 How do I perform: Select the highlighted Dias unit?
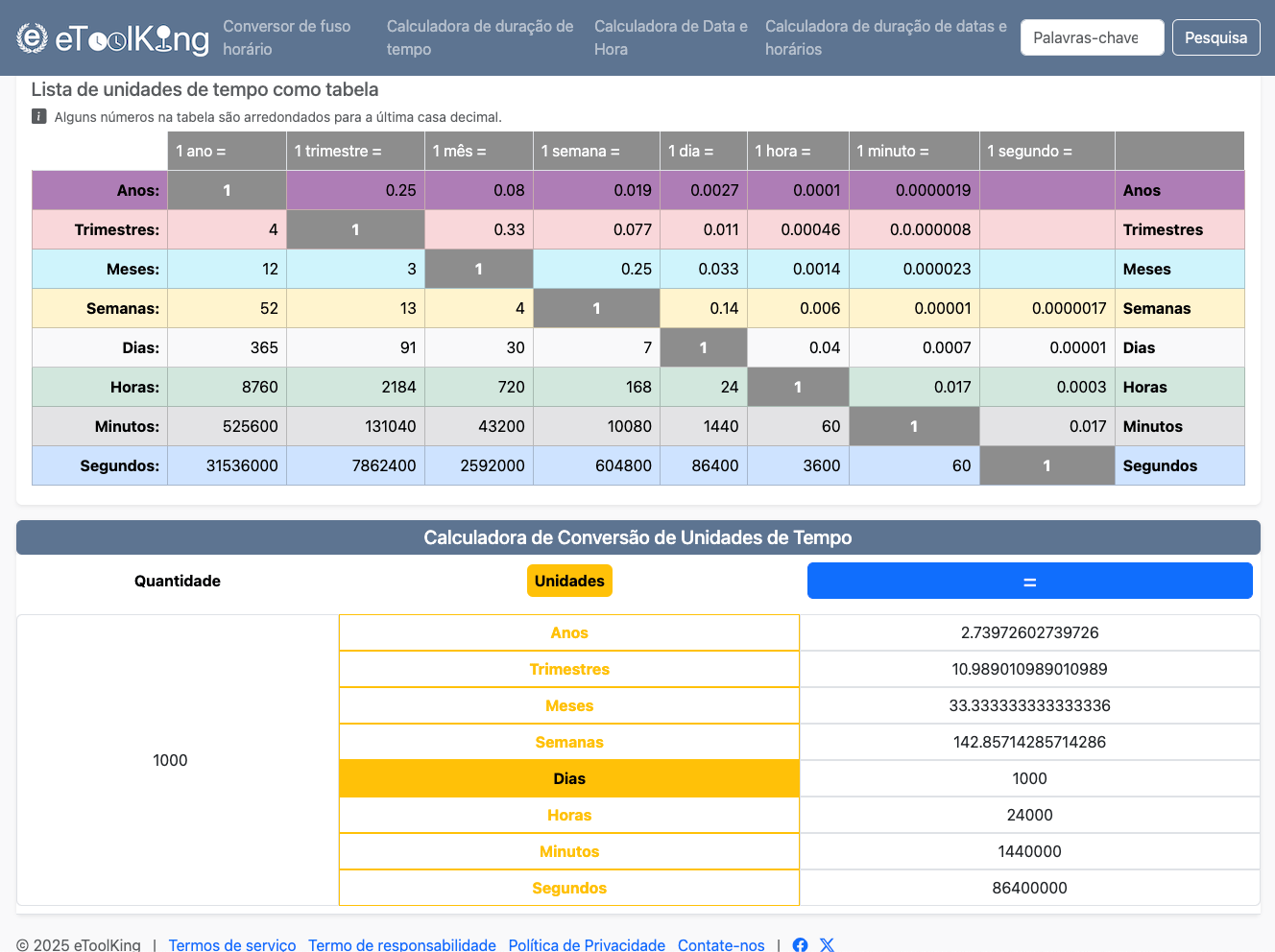tap(569, 779)
